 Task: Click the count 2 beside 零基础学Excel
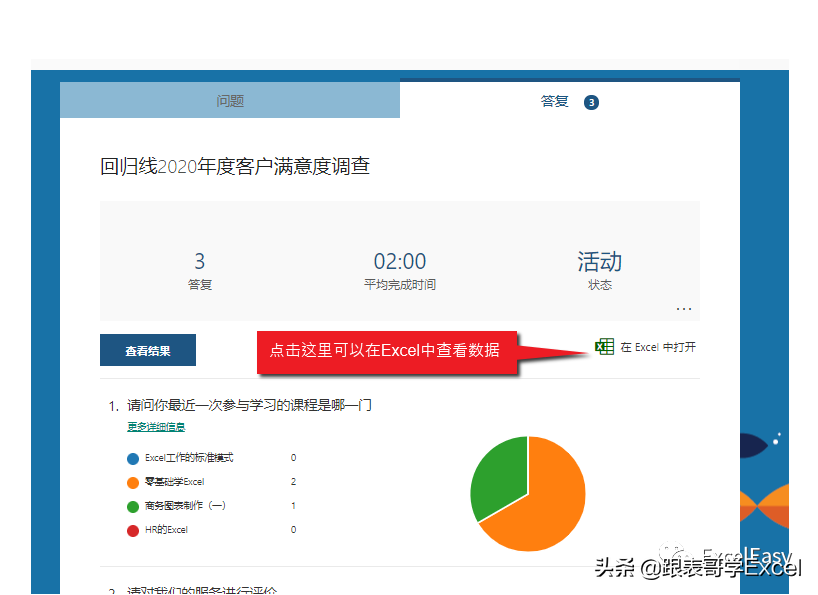(x=293, y=481)
